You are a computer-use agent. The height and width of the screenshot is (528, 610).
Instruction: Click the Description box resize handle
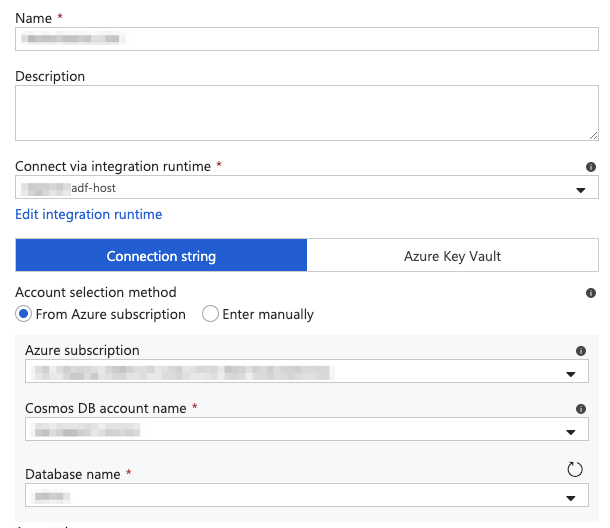point(592,134)
